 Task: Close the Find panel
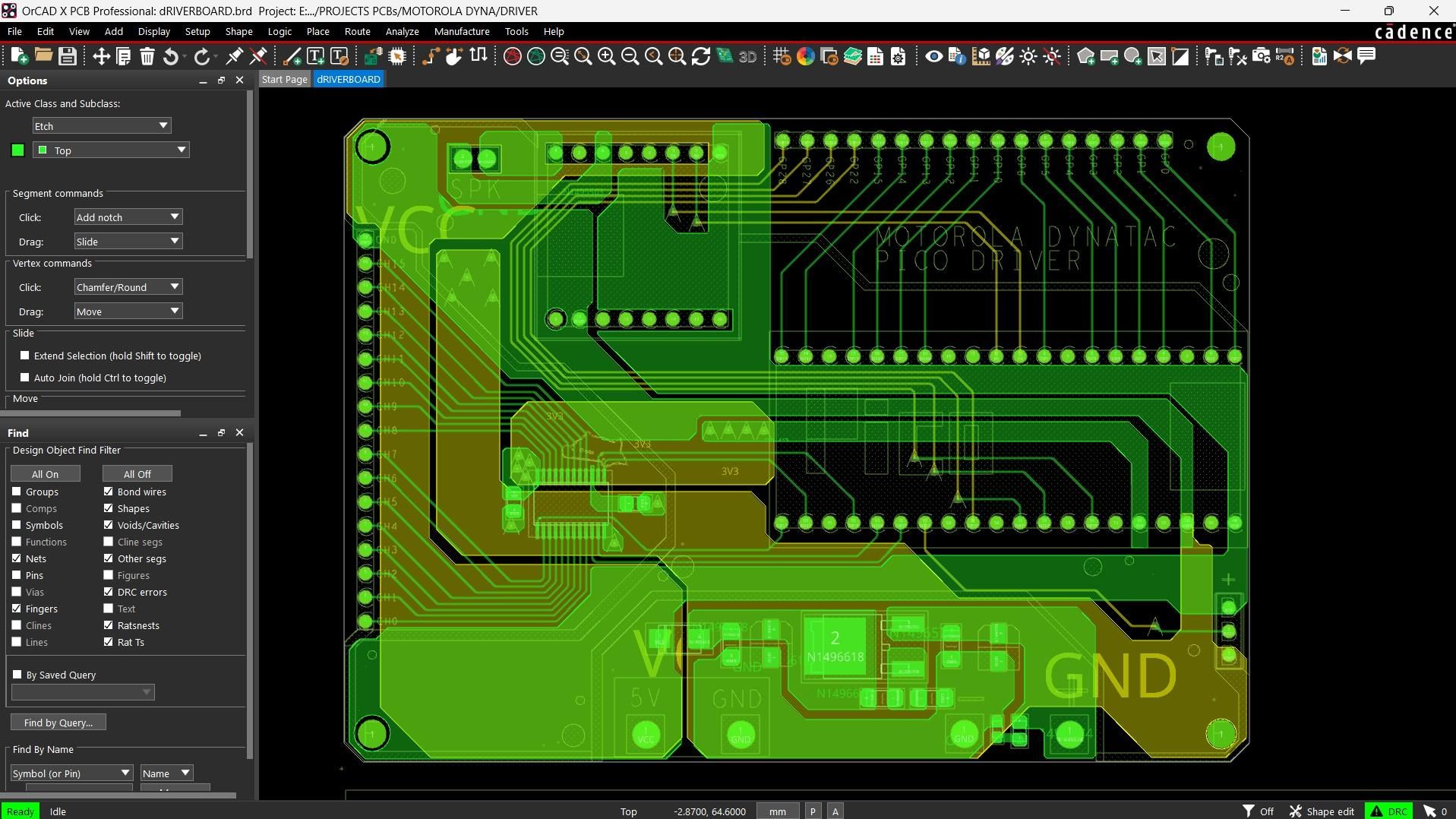click(x=240, y=432)
